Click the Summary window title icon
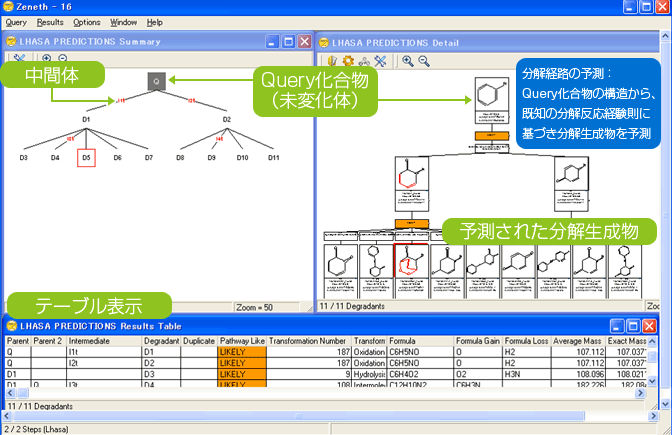 pyautogui.click(x=11, y=42)
